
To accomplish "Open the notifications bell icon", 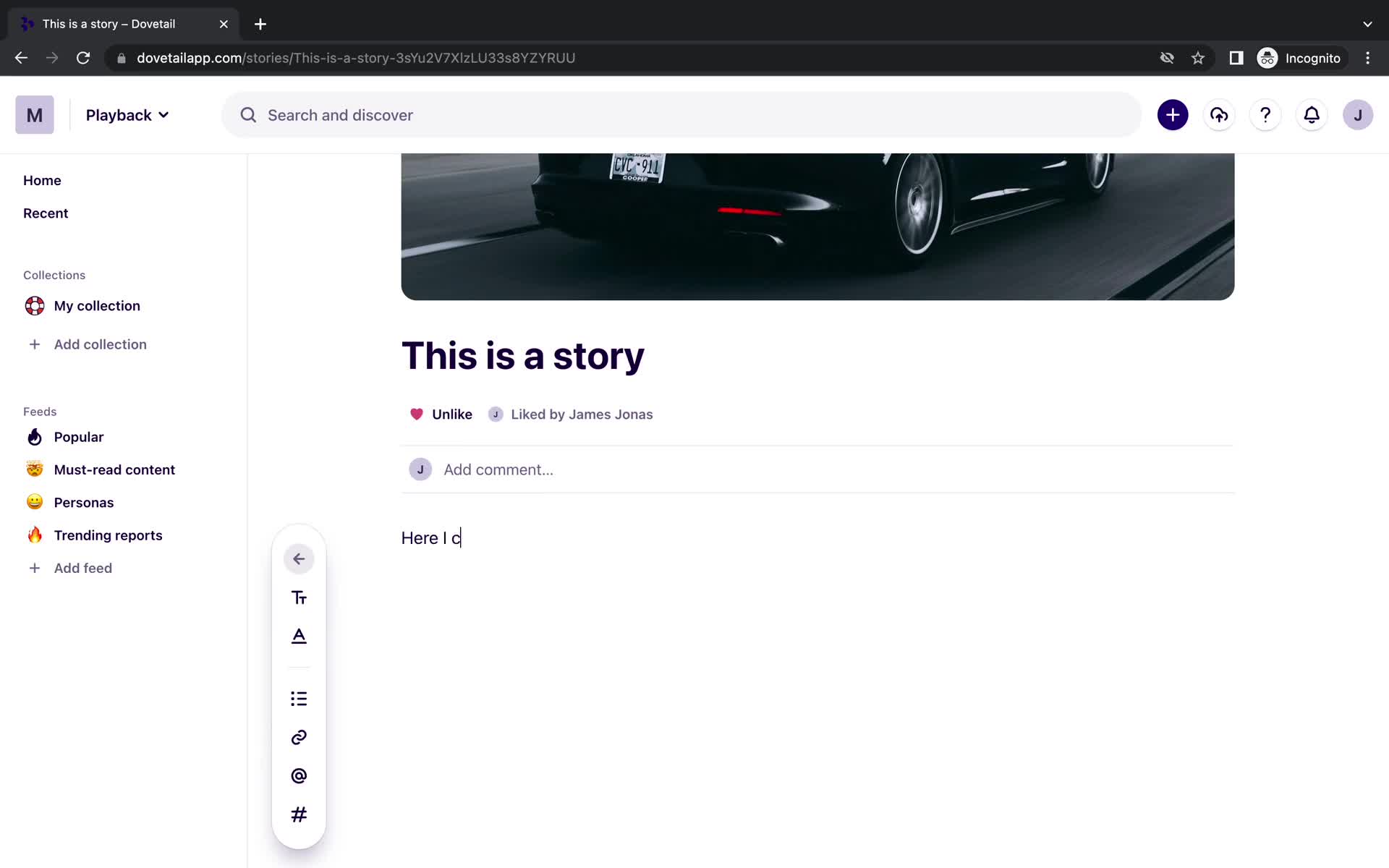I will click(x=1311, y=115).
